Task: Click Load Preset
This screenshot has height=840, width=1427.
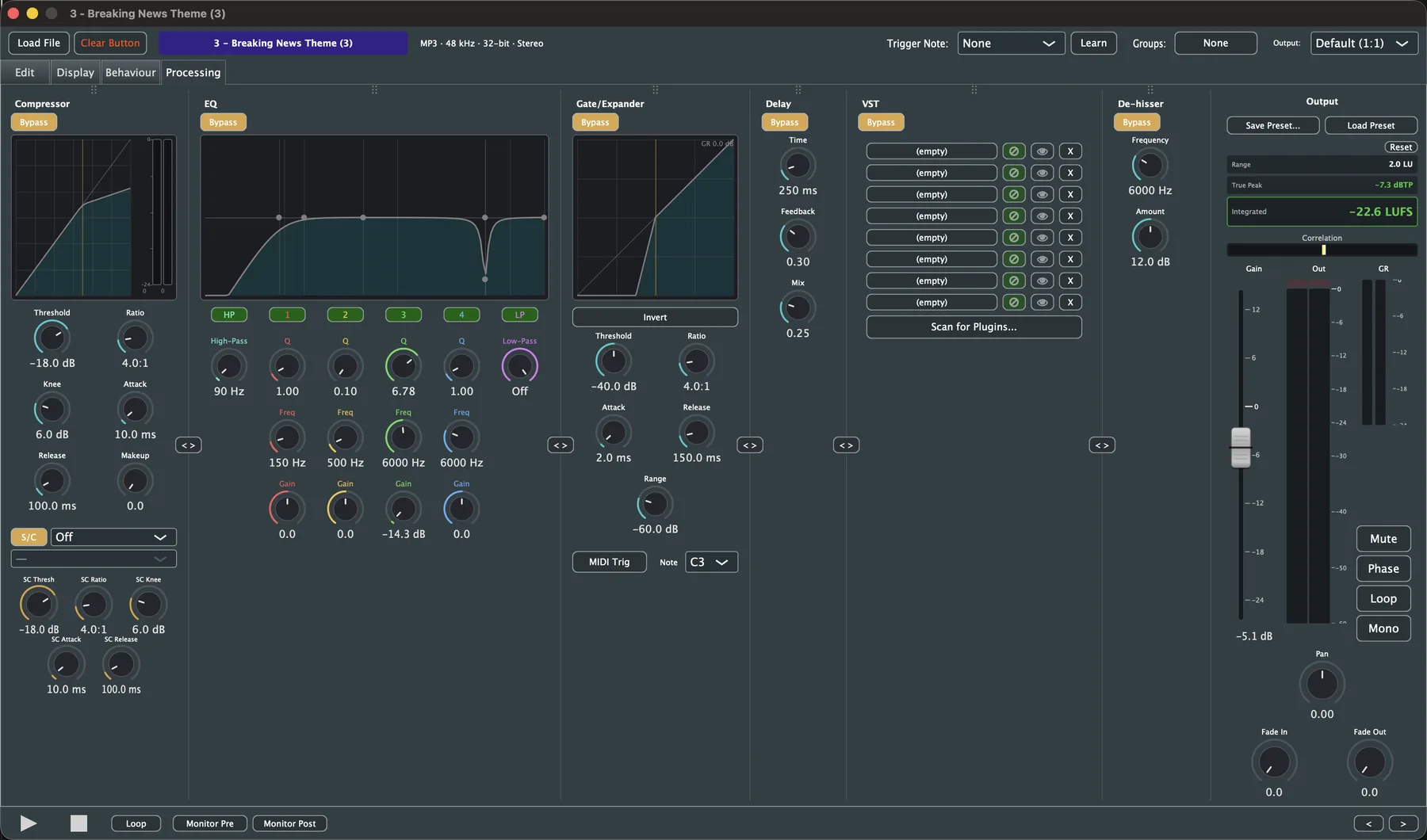Action: 1371,125
